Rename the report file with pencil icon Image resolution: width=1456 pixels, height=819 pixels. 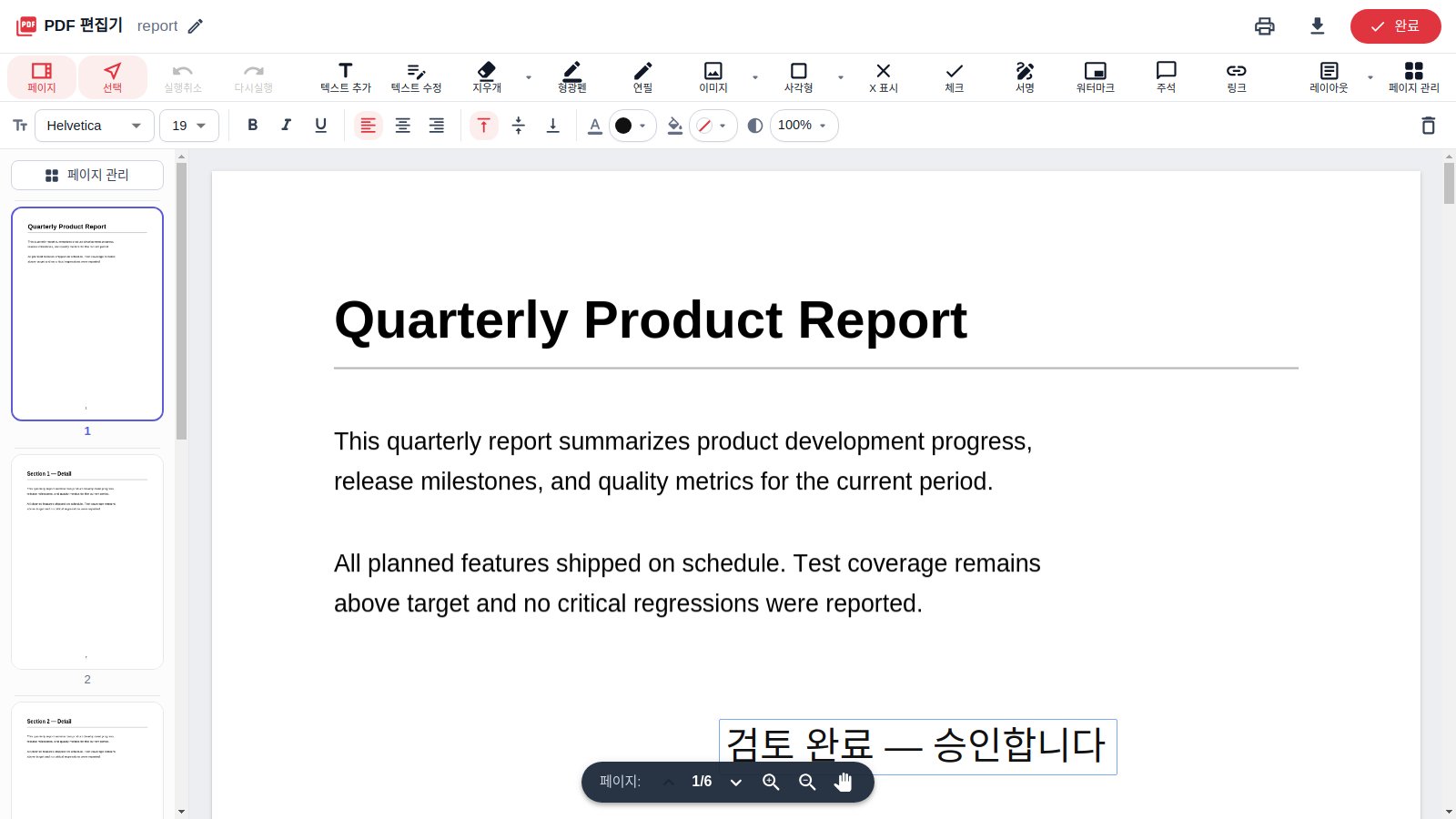point(195,26)
